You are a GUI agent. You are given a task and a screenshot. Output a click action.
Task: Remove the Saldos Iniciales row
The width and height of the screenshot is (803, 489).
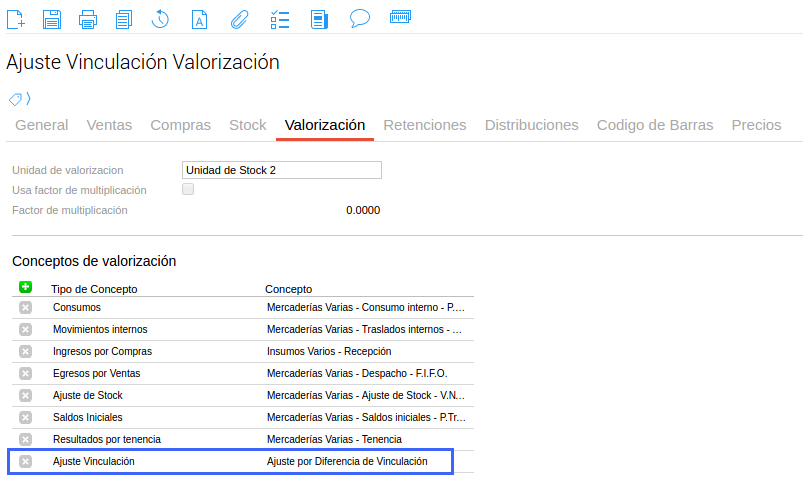tap(25, 417)
